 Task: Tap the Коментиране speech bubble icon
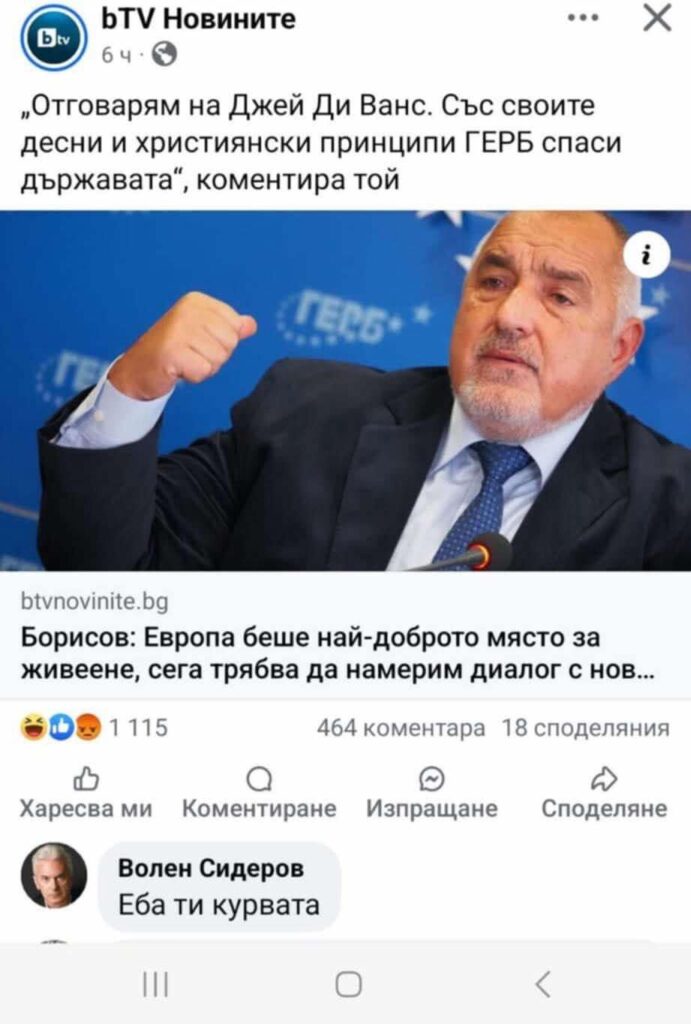pos(259,779)
